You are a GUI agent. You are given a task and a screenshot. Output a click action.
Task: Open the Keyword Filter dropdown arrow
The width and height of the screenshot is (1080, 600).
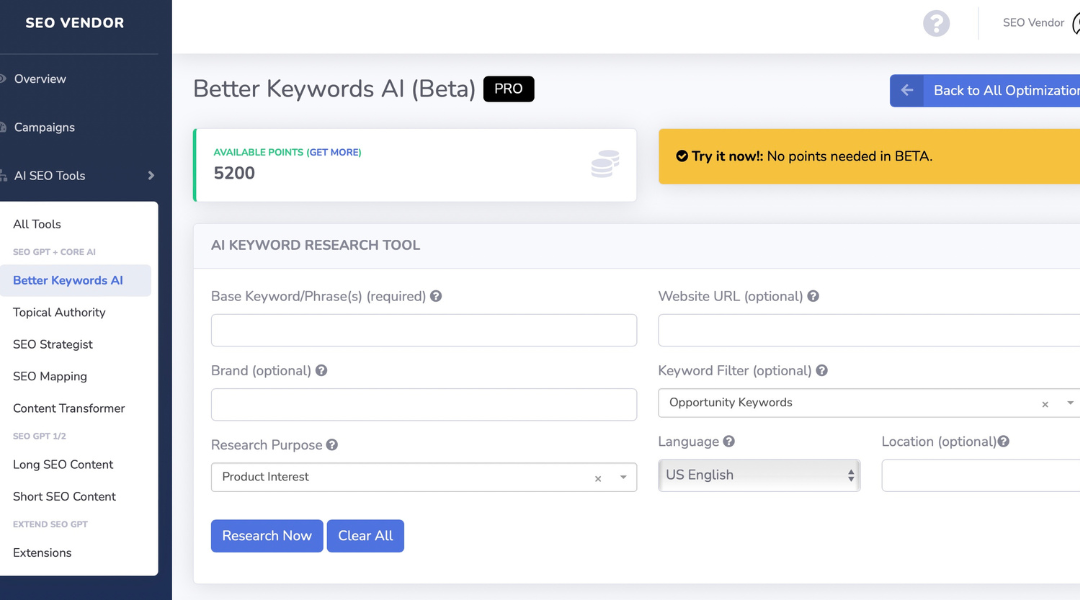(1070, 403)
